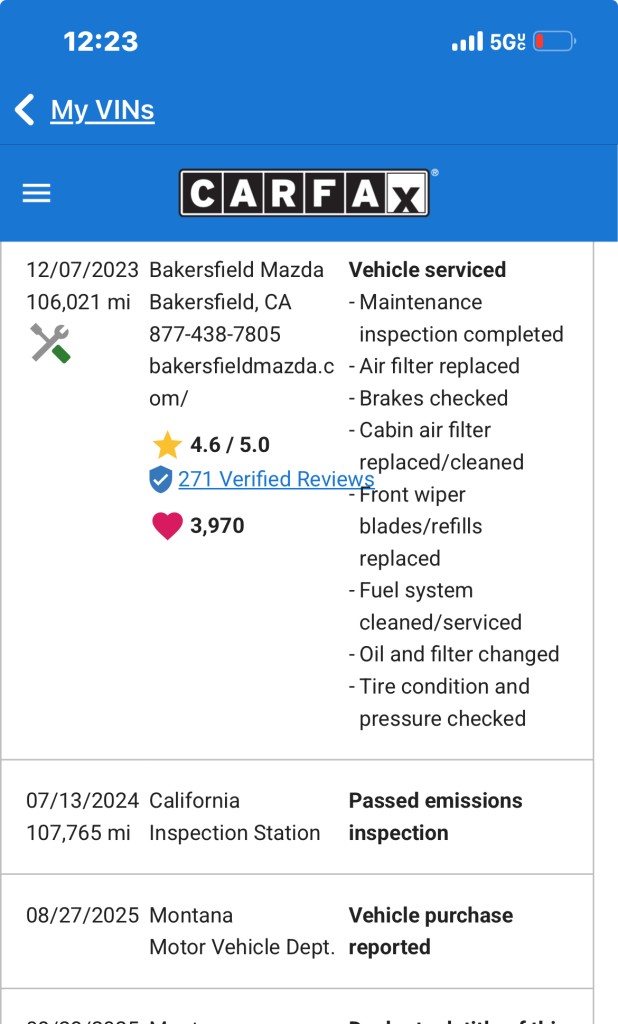The image size is (618, 1024).
Task: Tap the cellular signal bars
Action: 466,42
